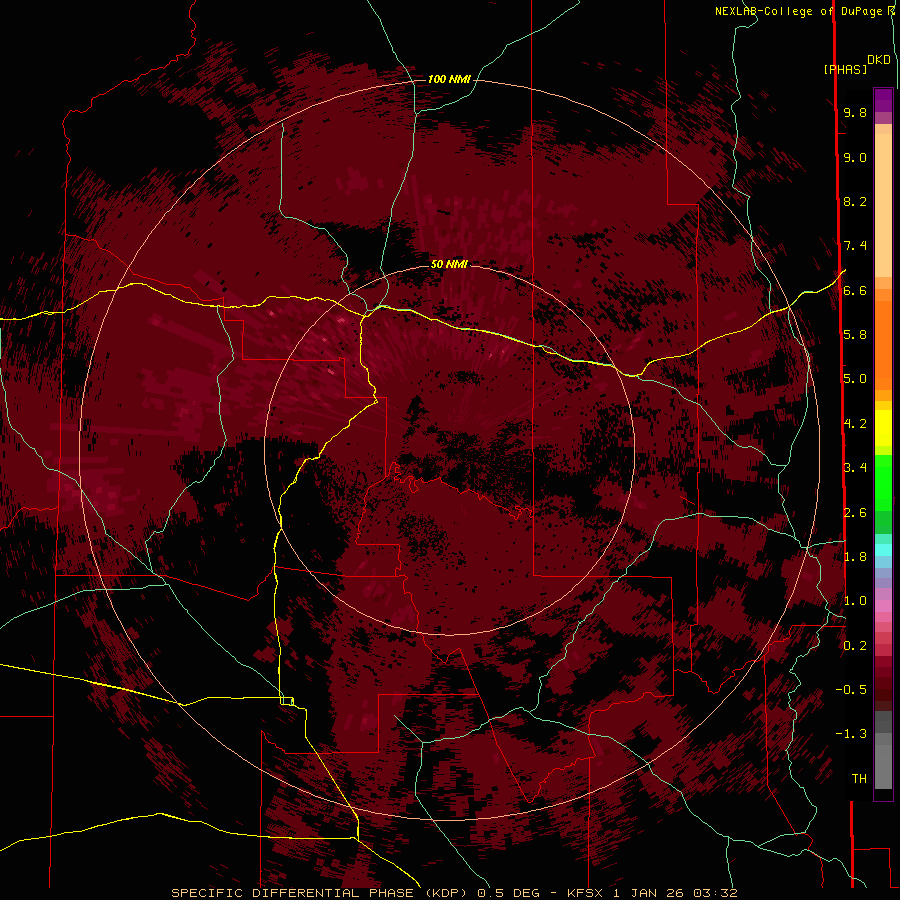Click the orange segment of the color bar
Viewport: 900px width, 900px height.
pyautogui.click(x=883, y=346)
